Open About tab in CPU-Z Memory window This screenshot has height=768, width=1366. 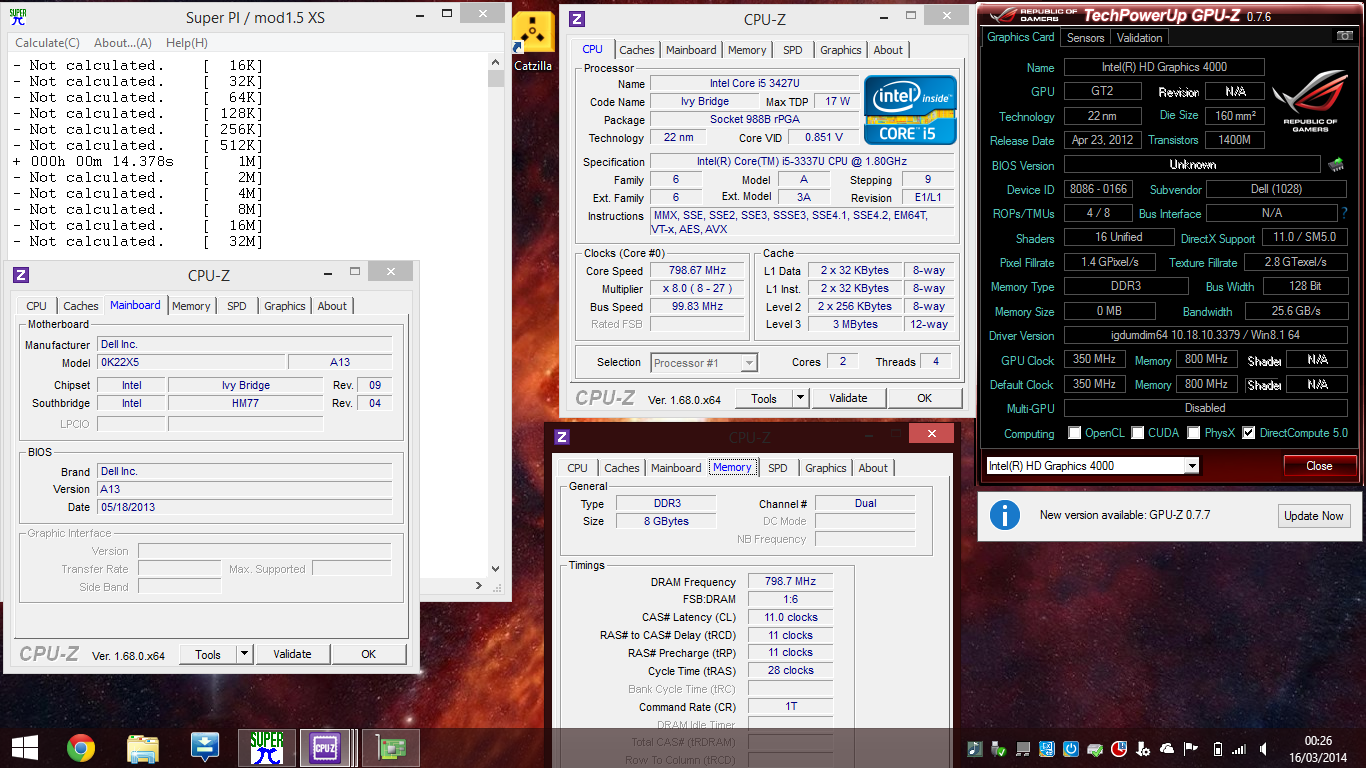[873, 468]
